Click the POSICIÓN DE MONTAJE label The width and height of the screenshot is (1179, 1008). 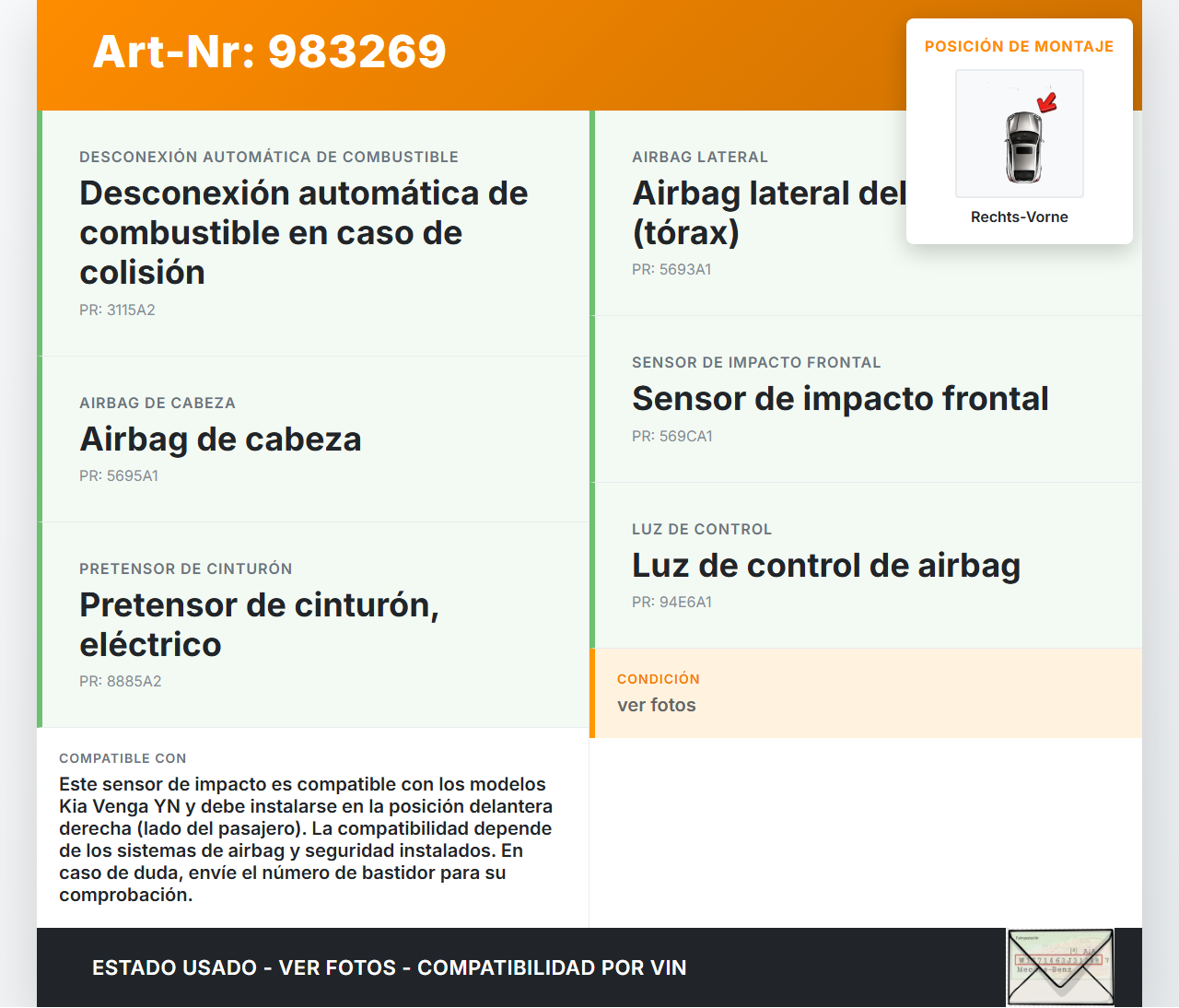pos(1020,46)
